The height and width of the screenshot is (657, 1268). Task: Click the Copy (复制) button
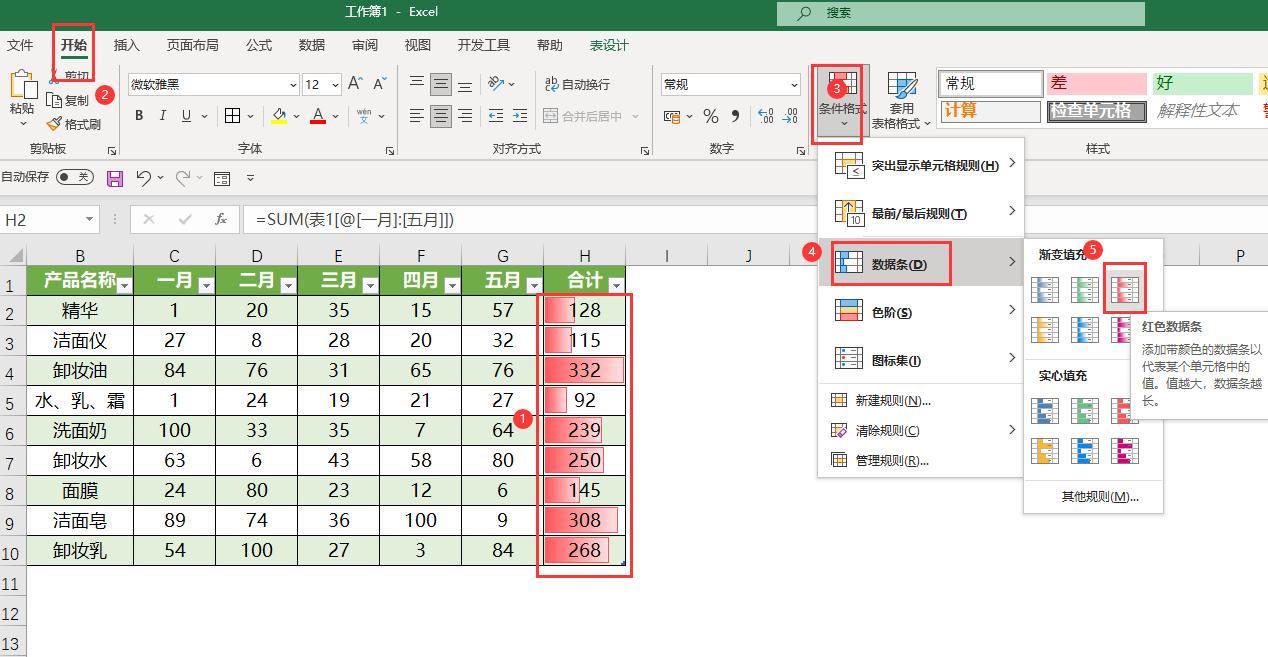[69, 101]
